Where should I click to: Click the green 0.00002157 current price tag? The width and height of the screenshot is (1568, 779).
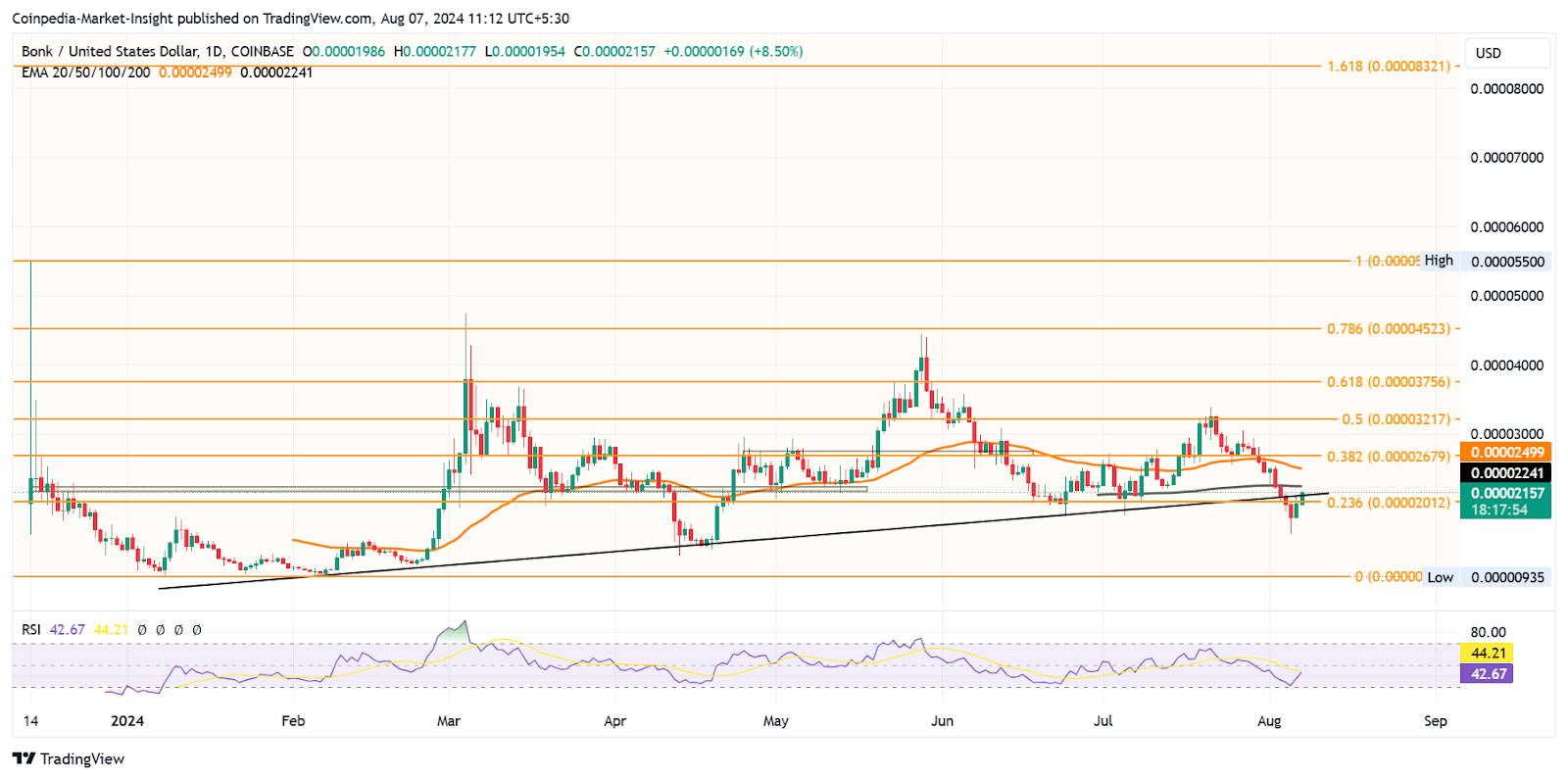1505,493
